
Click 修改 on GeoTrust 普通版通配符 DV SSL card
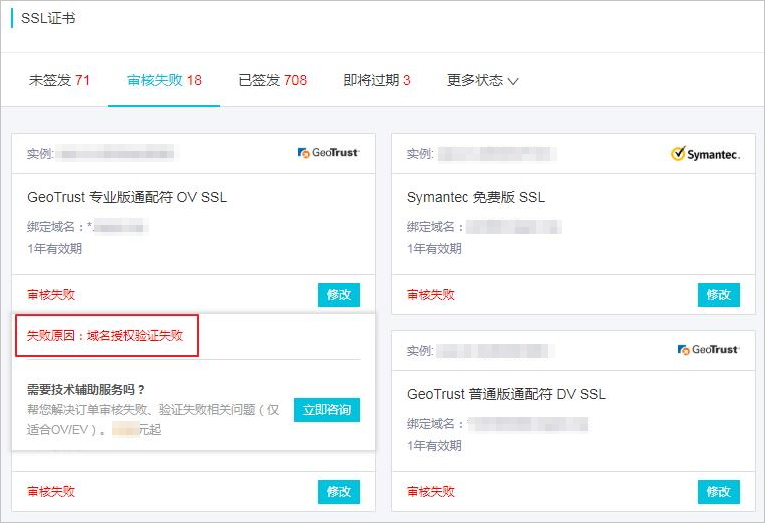click(x=719, y=491)
